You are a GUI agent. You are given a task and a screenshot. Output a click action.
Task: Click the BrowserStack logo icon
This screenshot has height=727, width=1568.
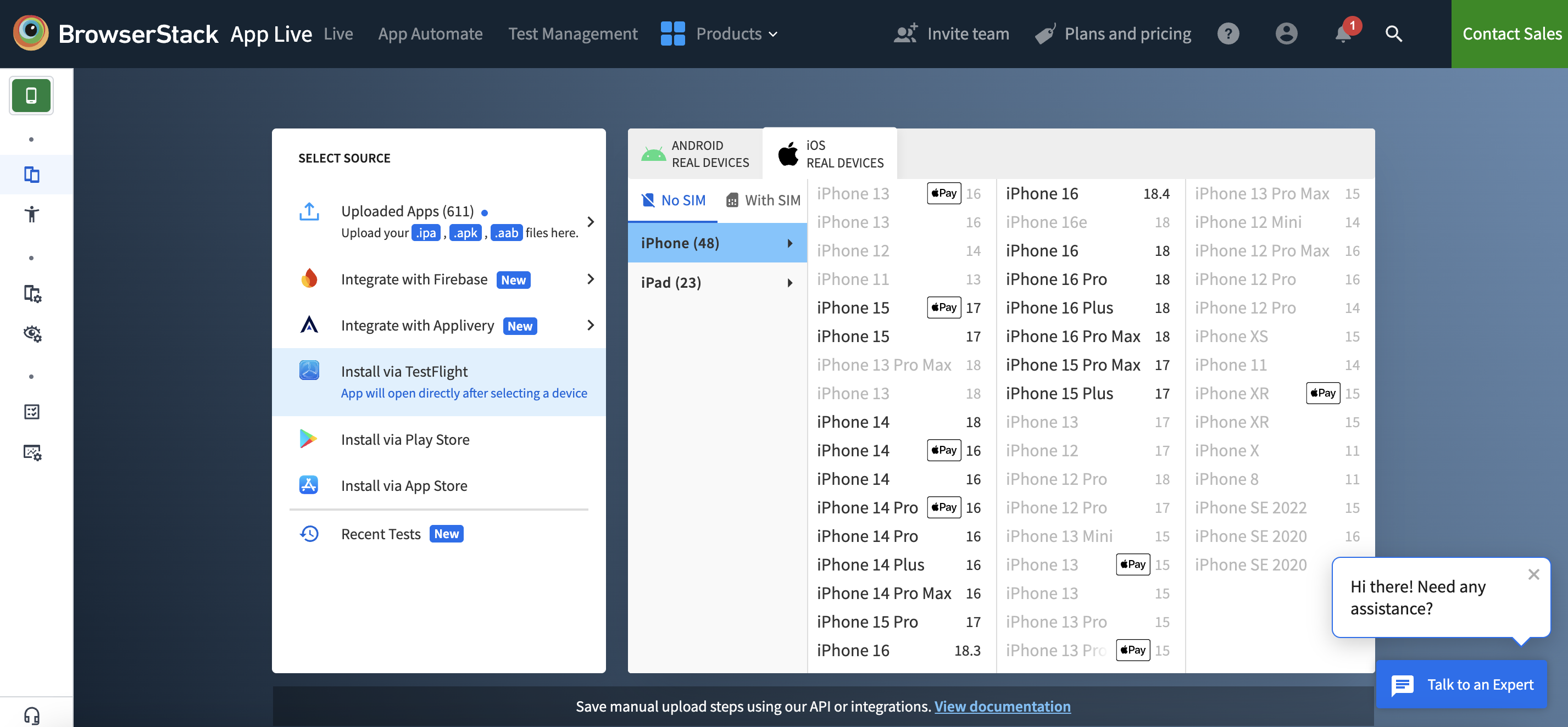click(x=30, y=33)
